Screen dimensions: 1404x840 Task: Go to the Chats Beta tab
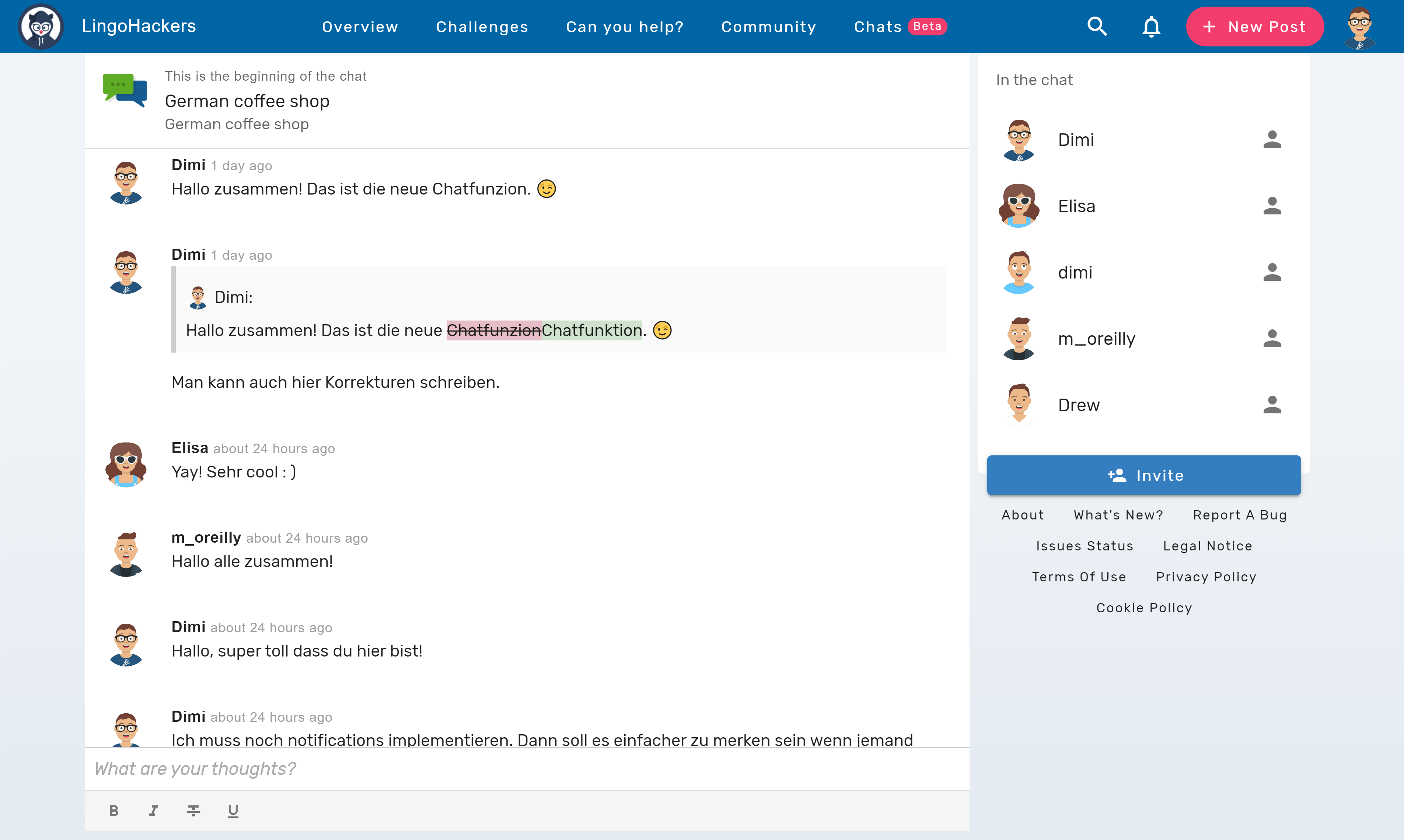tap(900, 27)
